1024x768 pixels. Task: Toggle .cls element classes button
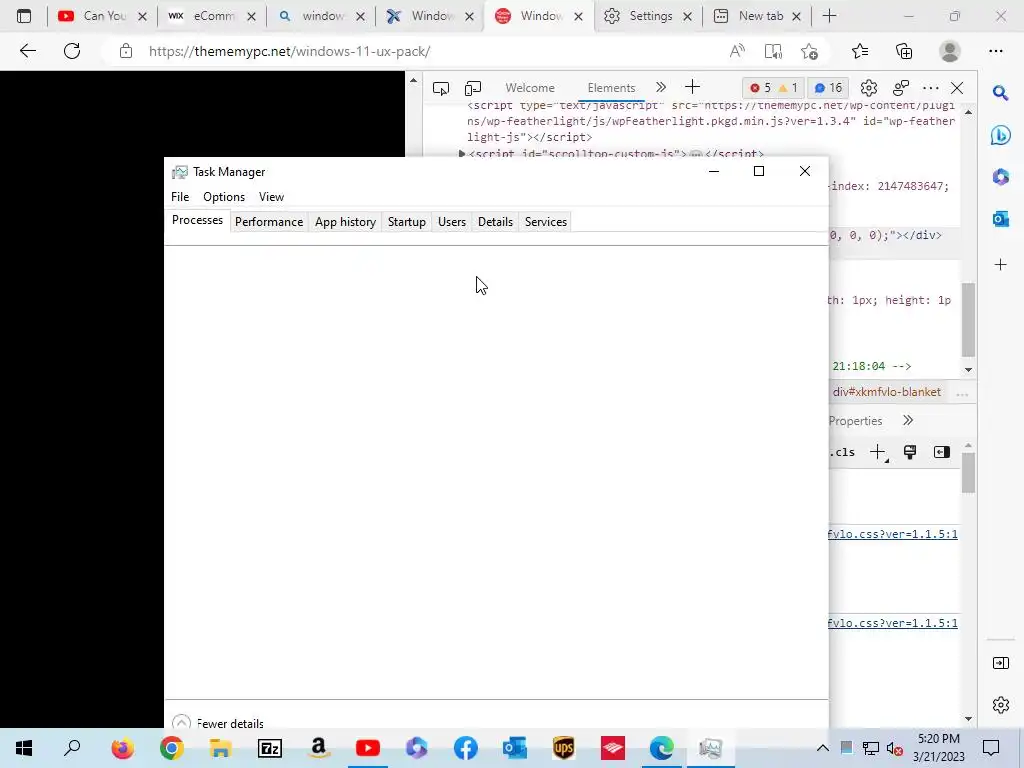[x=843, y=452]
